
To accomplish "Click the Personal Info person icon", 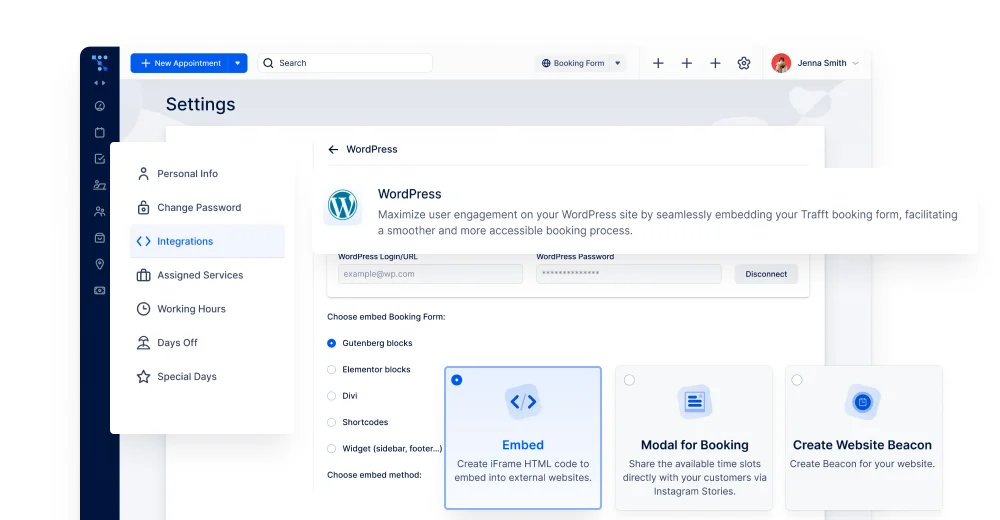I will click(x=143, y=174).
